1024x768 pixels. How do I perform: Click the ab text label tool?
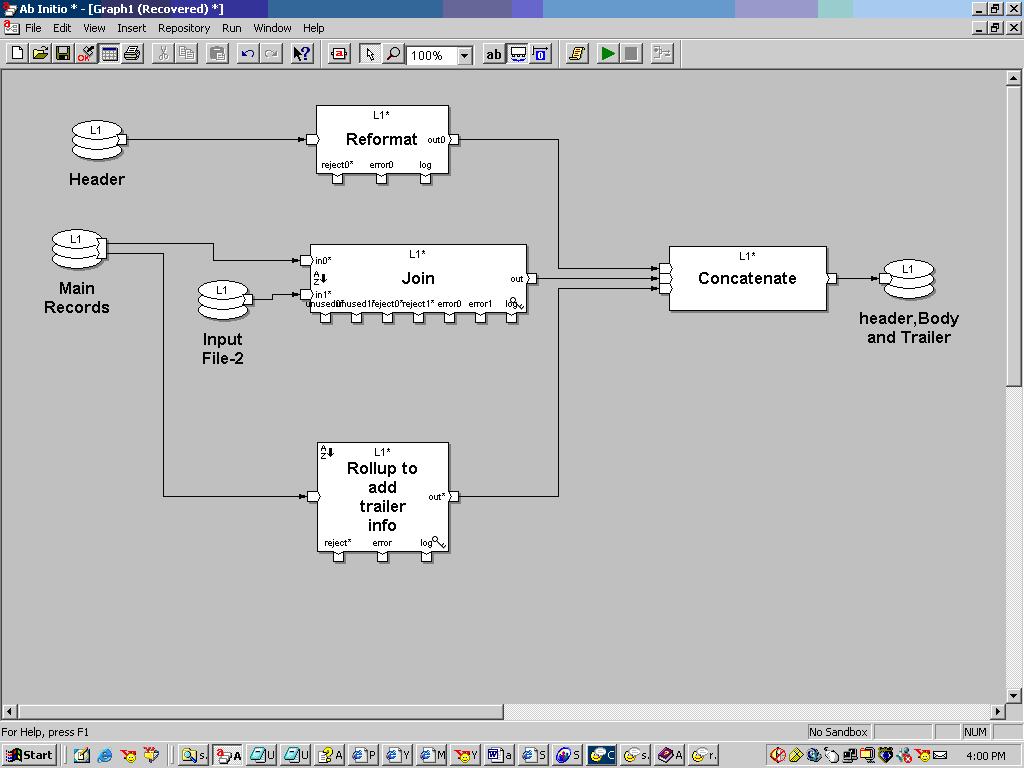coord(493,54)
